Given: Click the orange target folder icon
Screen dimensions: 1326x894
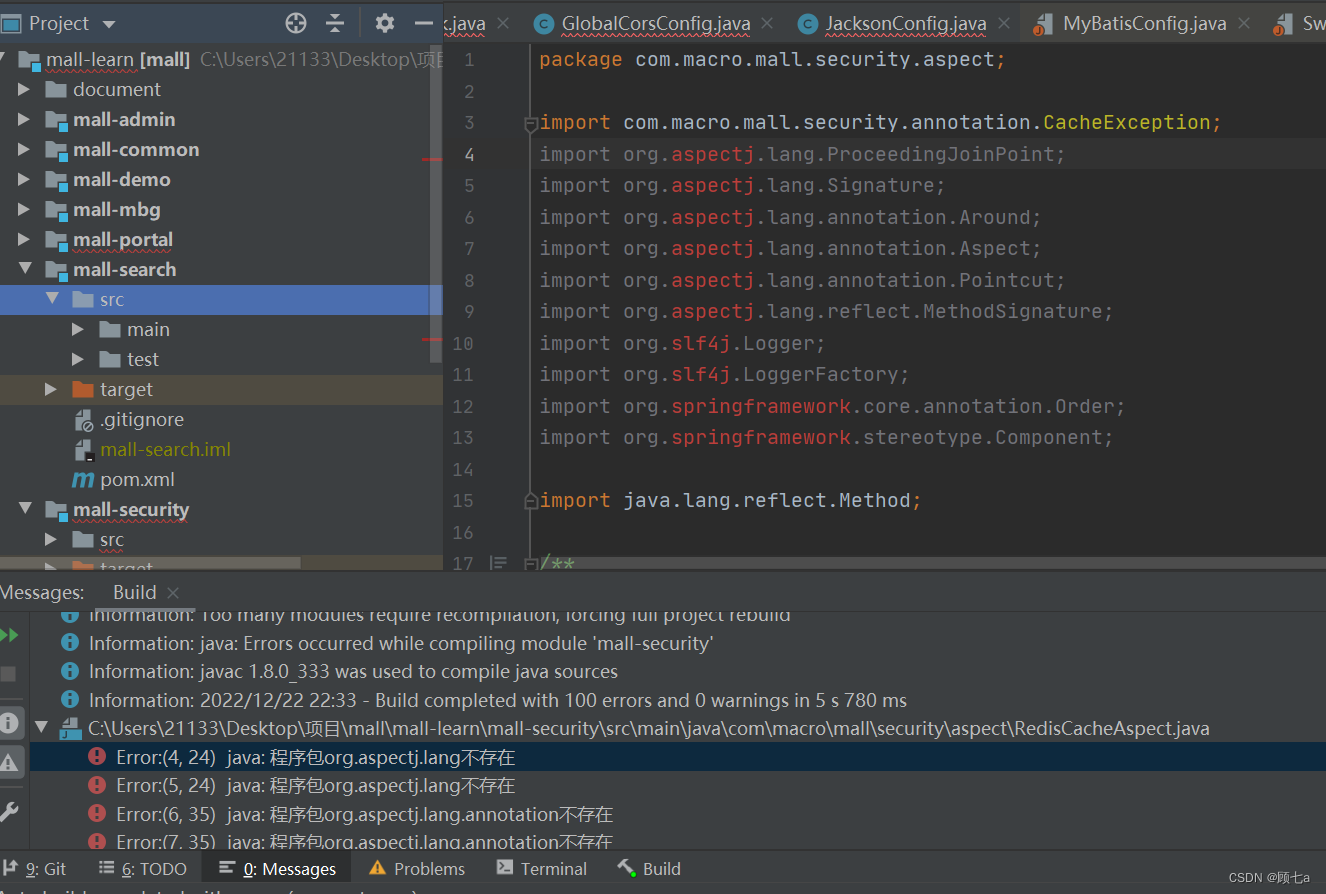Looking at the screenshot, I should point(83,389).
